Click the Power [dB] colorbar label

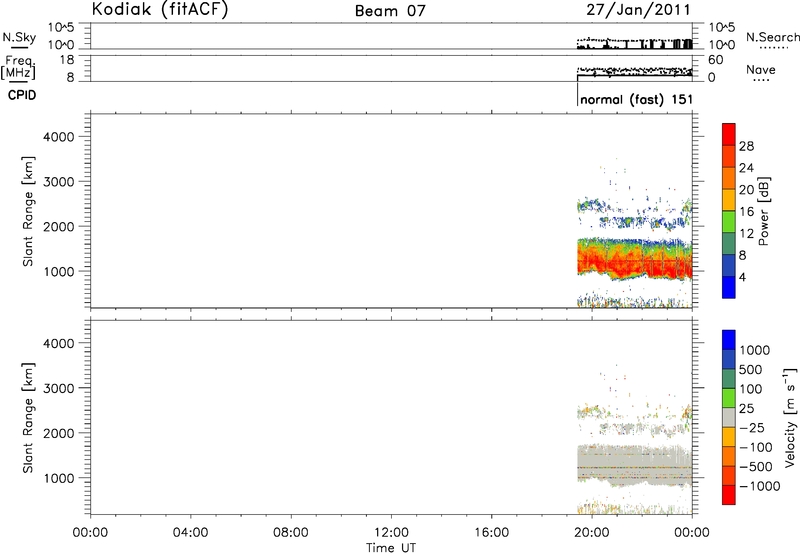tap(763, 211)
